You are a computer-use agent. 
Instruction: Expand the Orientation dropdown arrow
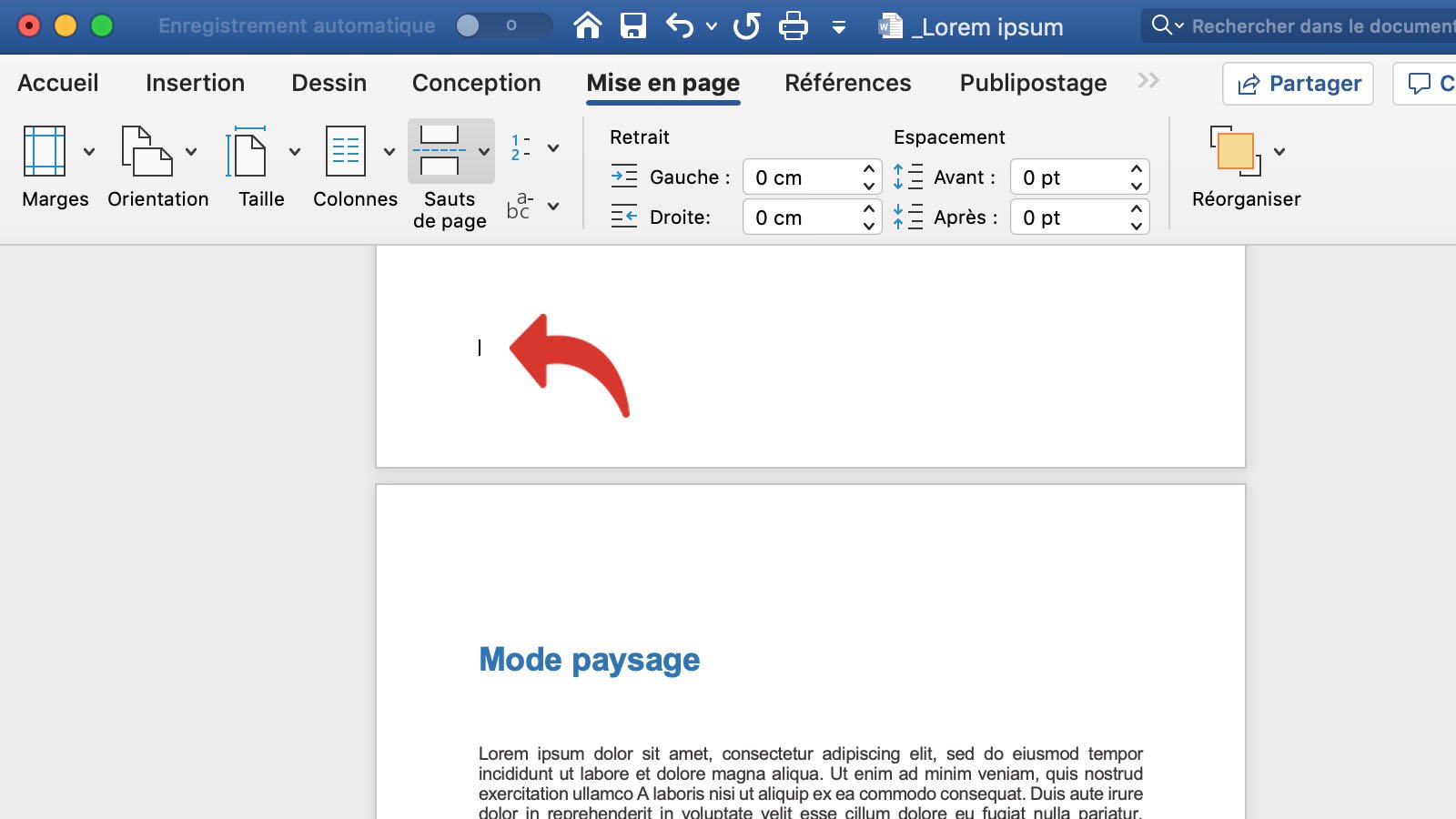(x=191, y=152)
